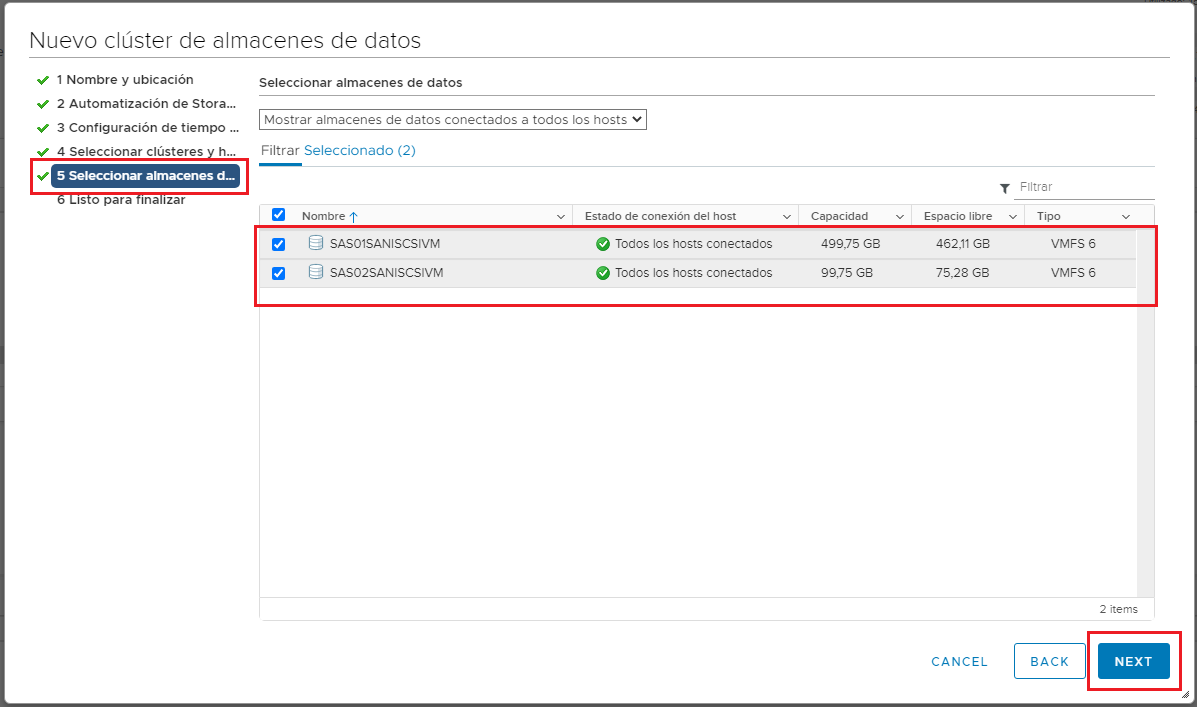Uncheck the SAS02SANISCSIVM datastore row
The width and height of the screenshot is (1197, 707).
pos(278,271)
